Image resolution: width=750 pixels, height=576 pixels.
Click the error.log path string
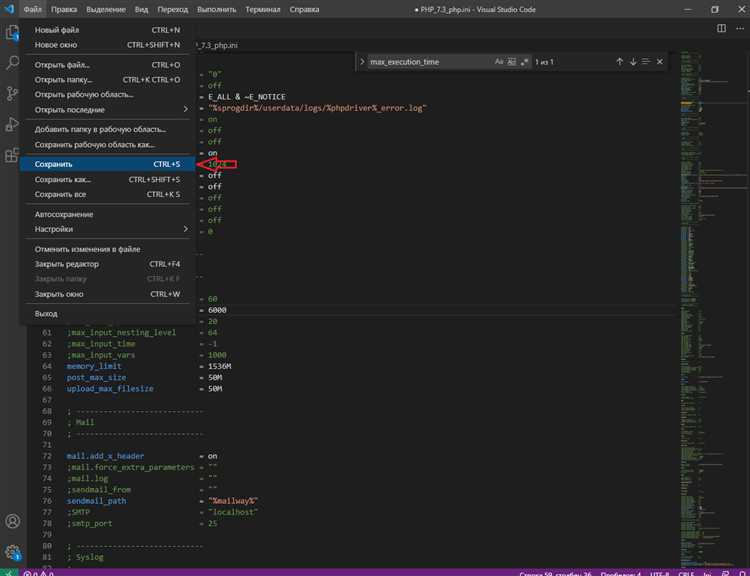317,108
